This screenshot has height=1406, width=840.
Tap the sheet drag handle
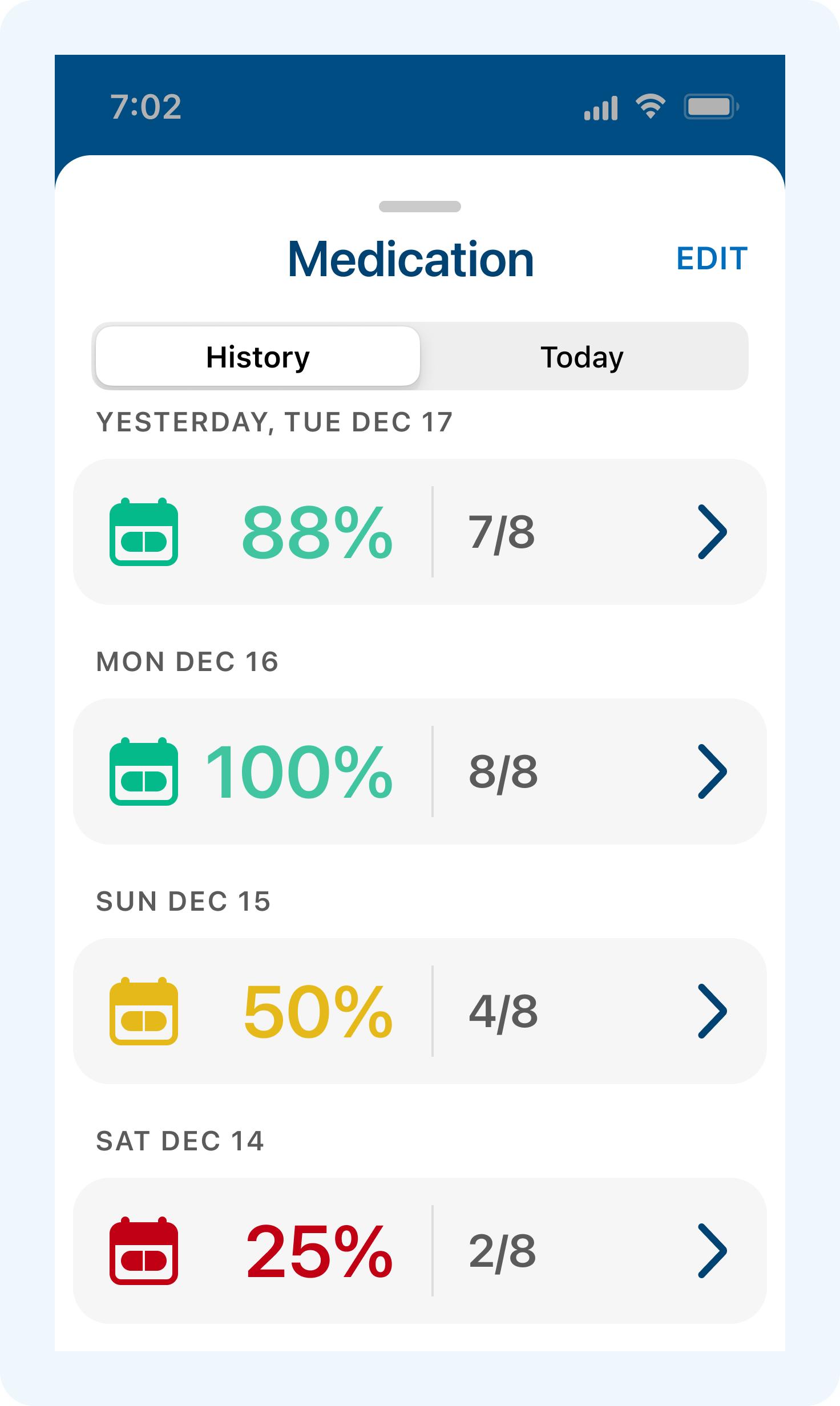click(420, 207)
